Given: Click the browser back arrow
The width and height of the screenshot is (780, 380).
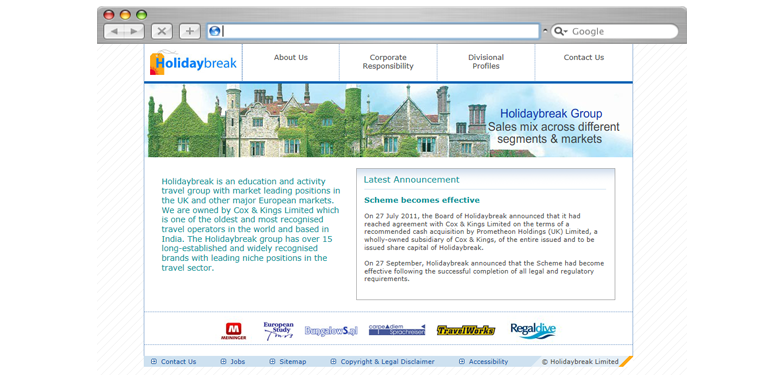Looking at the screenshot, I should pos(114,31).
